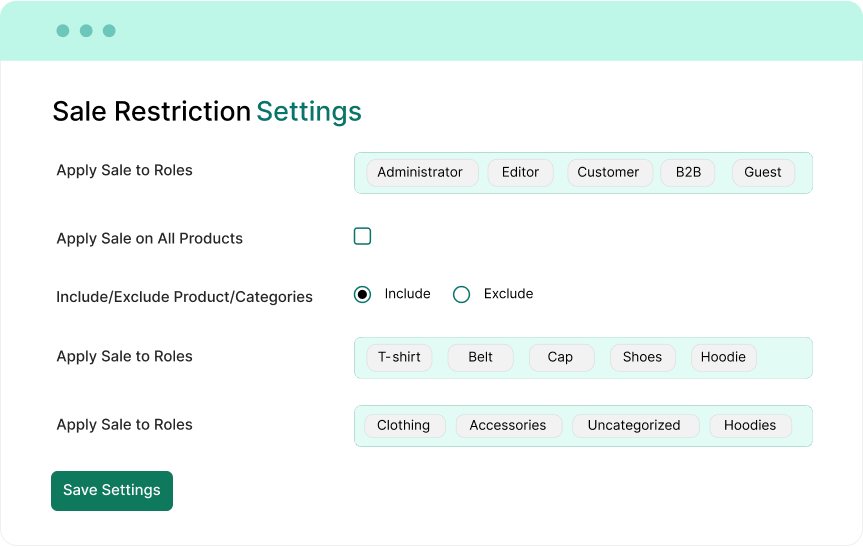This screenshot has height=547, width=863.
Task: Choose the Cap product tag
Action: click(x=560, y=357)
